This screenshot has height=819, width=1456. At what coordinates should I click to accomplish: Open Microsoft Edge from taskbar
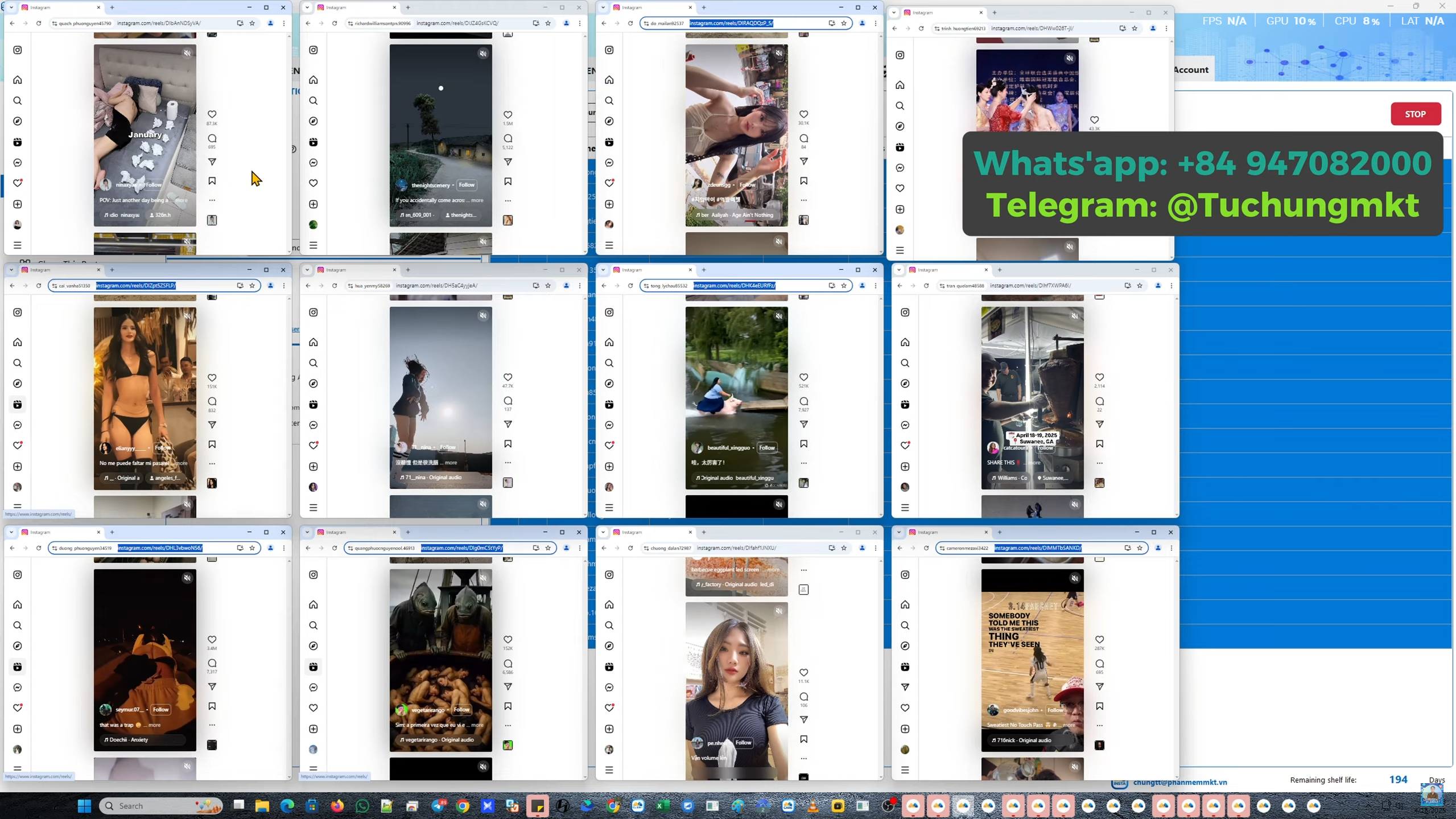tap(287, 806)
